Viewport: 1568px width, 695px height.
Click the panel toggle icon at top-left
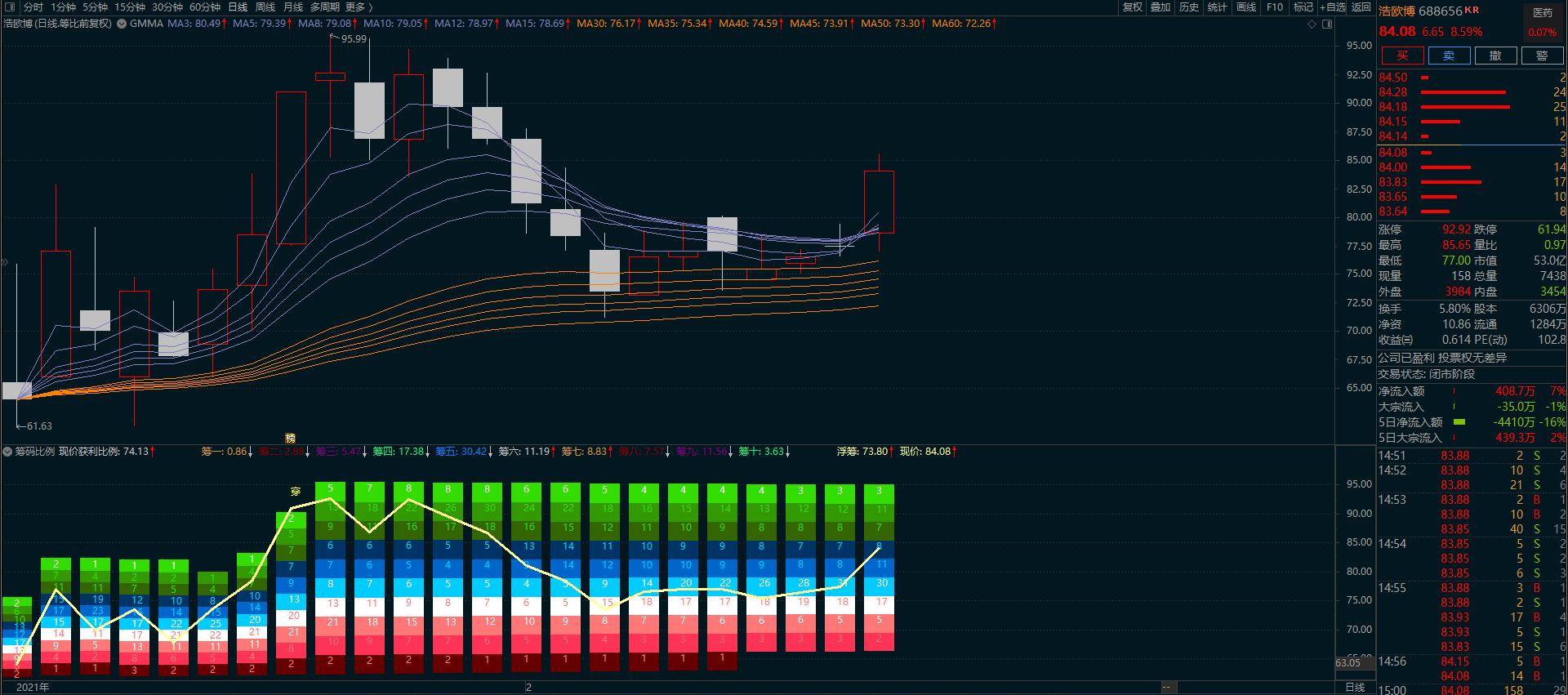(11, 7)
